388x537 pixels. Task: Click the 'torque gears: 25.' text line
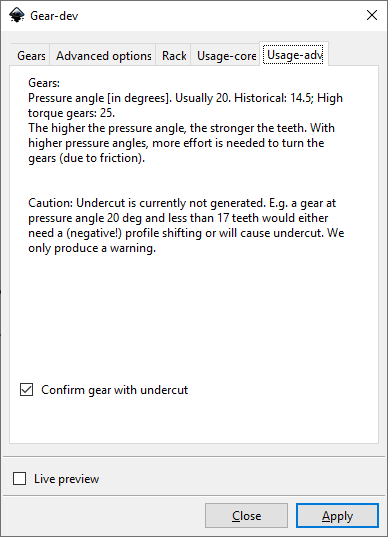tap(71, 113)
